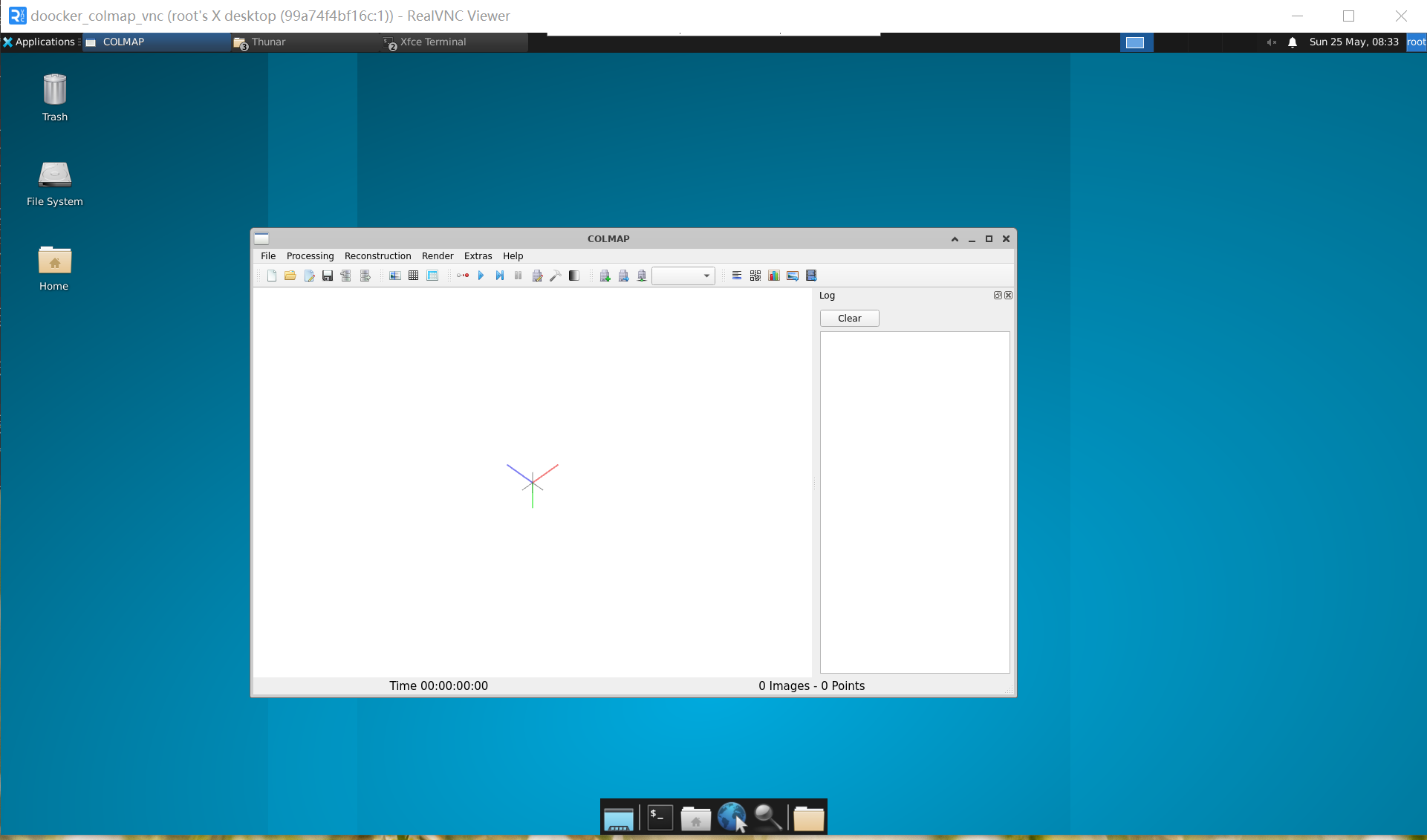This screenshot has width=1427, height=840.
Task: Close the Log dock panel
Action: (1008, 296)
